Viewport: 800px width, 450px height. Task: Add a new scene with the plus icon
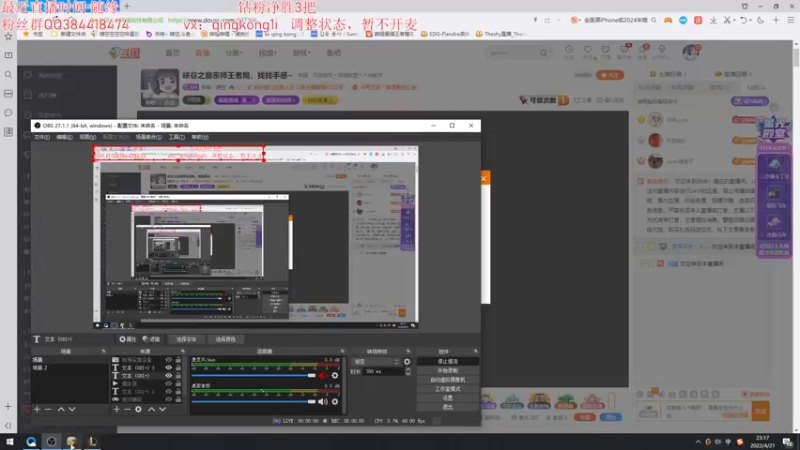(37, 409)
